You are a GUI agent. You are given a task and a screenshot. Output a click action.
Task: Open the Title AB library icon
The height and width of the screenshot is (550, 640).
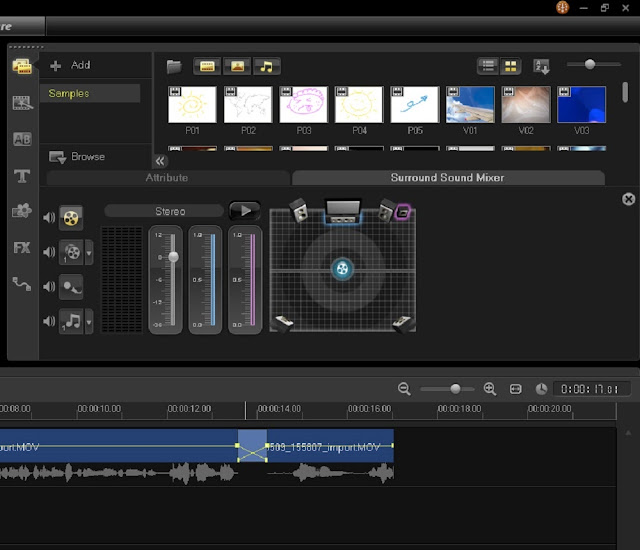(22, 139)
